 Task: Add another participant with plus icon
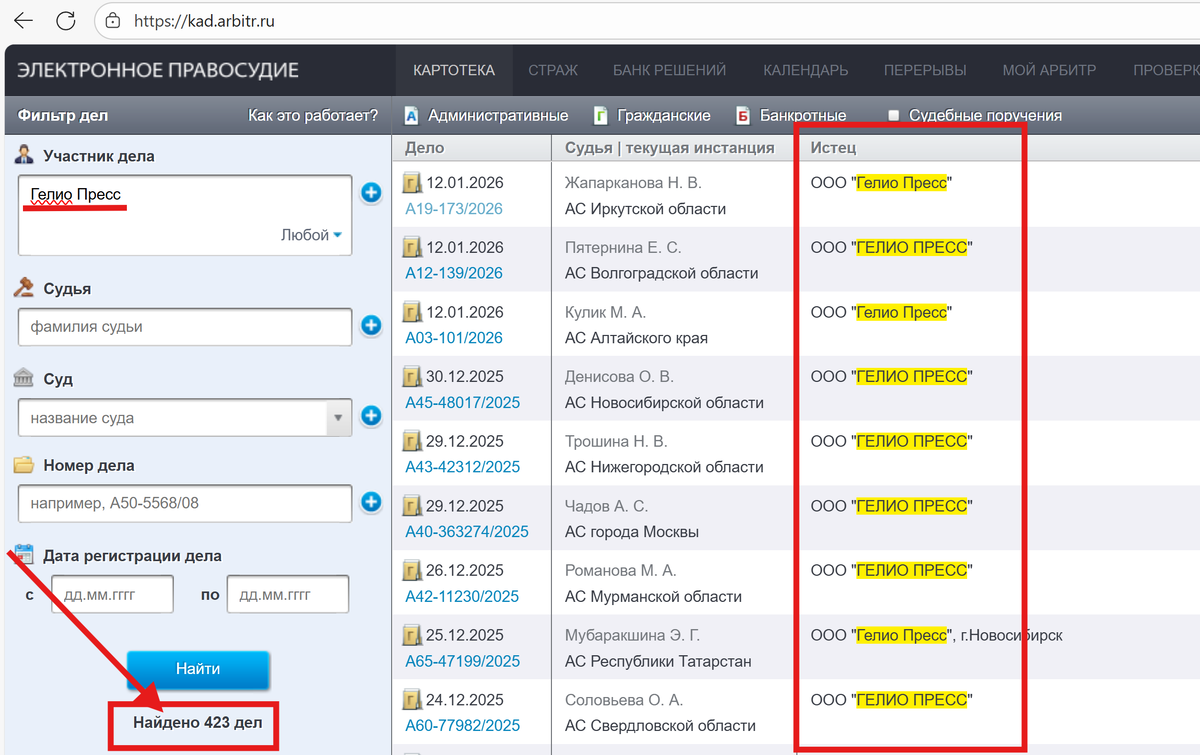click(x=371, y=192)
